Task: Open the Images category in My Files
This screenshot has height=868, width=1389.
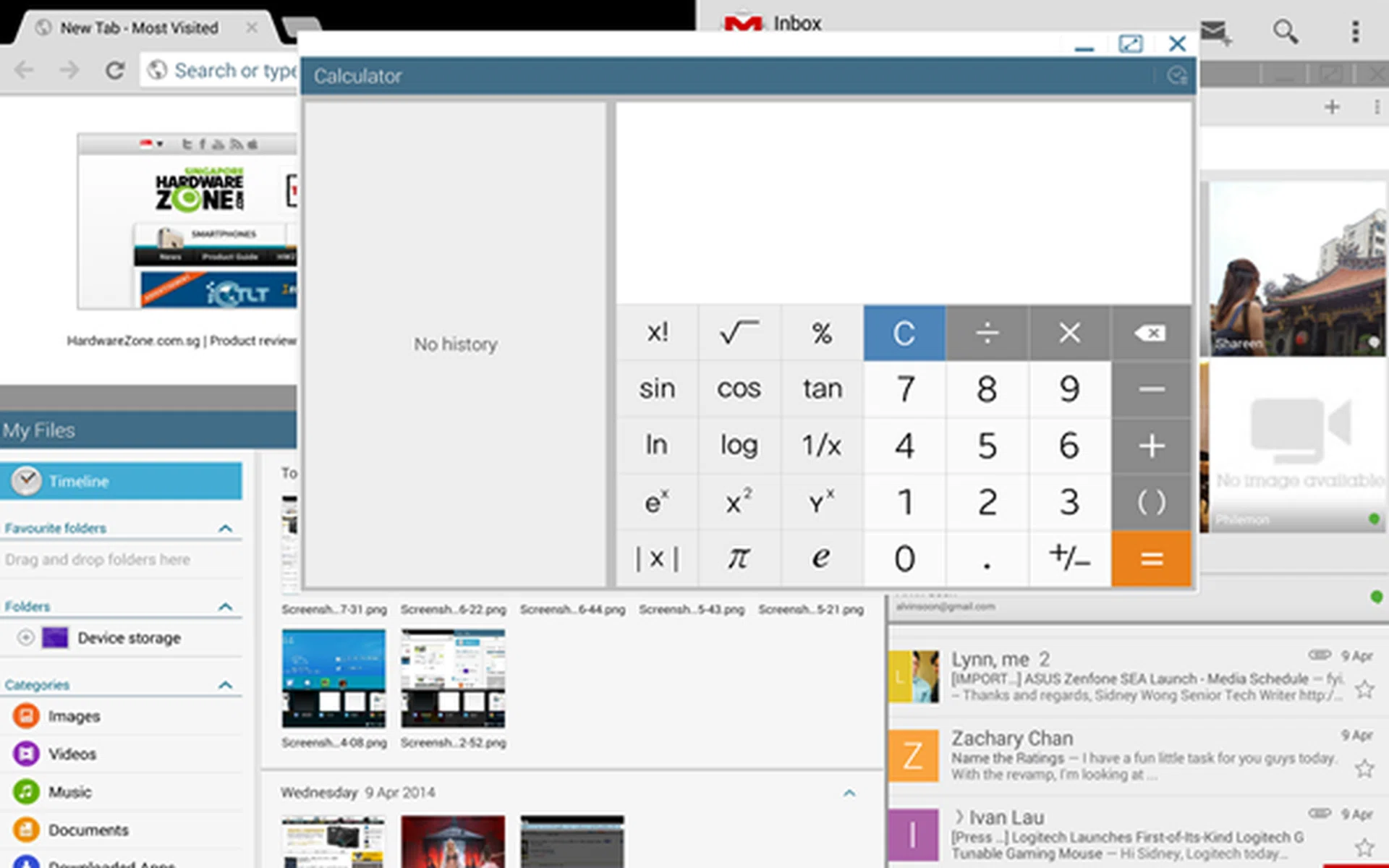Action: pyautogui.click(x=73, y=716)
